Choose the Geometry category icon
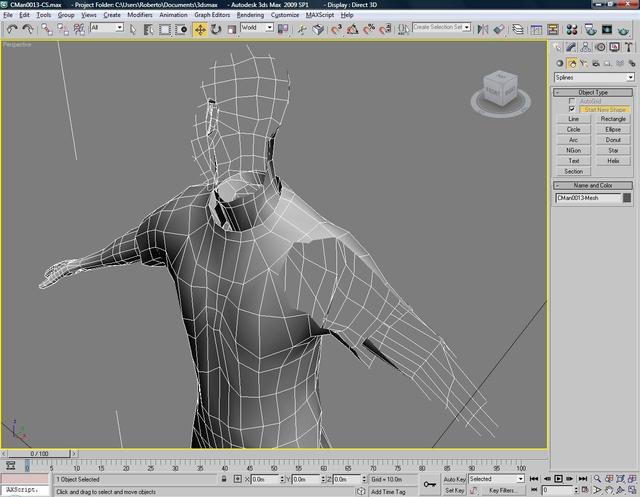 [560, 63]
